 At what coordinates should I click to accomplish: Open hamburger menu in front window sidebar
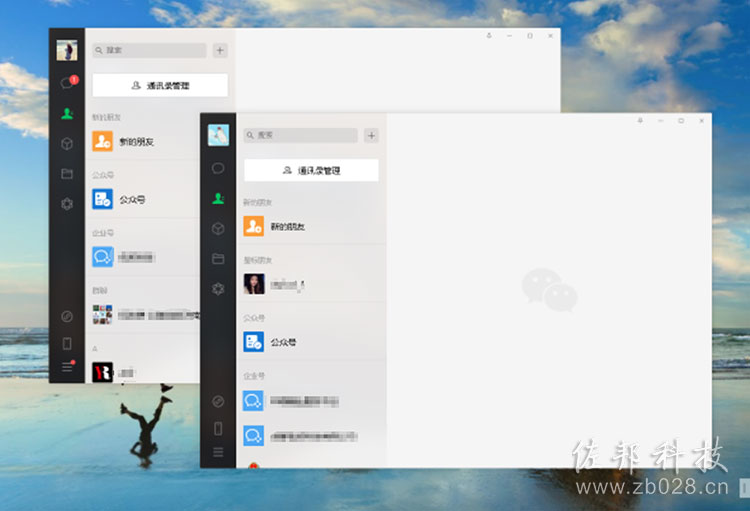coord(218,452)
